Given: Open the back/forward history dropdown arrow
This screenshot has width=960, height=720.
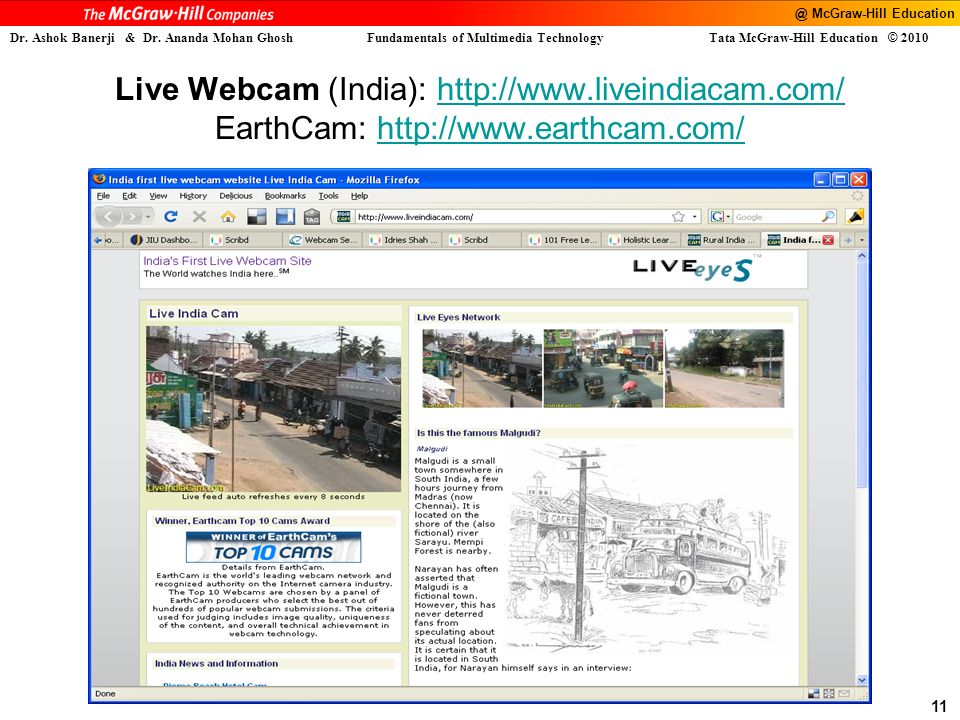Looking at the screenshot, I should pos(148,217).
